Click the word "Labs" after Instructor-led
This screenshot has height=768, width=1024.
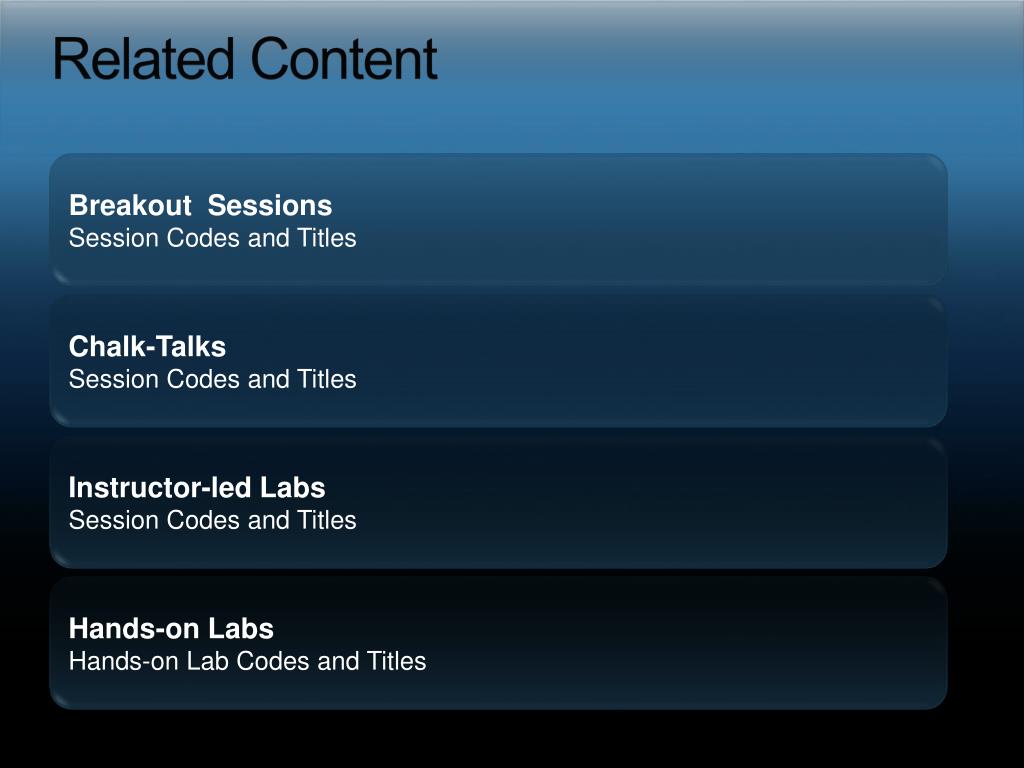click(293, 487)
